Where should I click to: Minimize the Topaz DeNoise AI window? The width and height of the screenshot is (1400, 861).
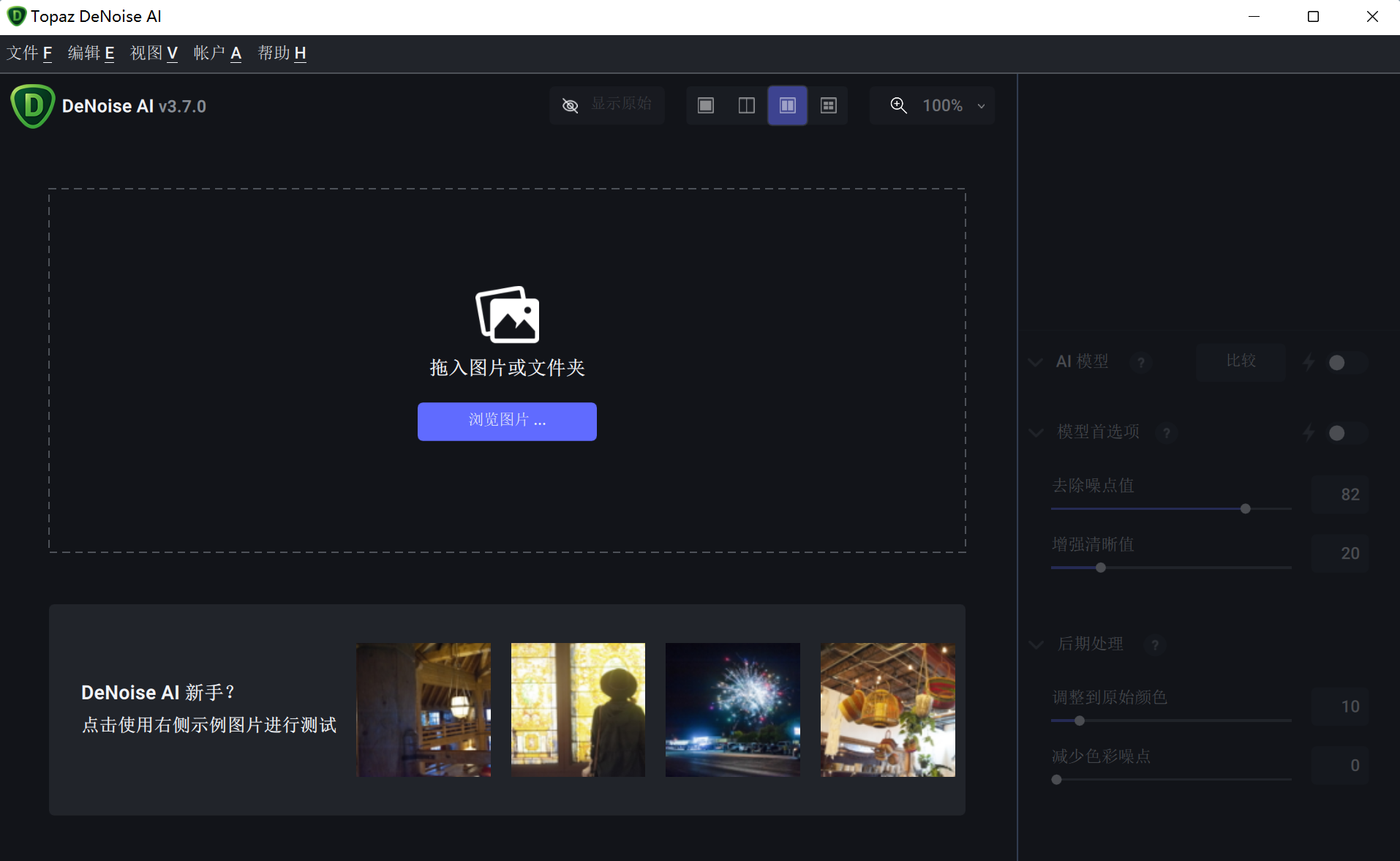pos(1254,17)
